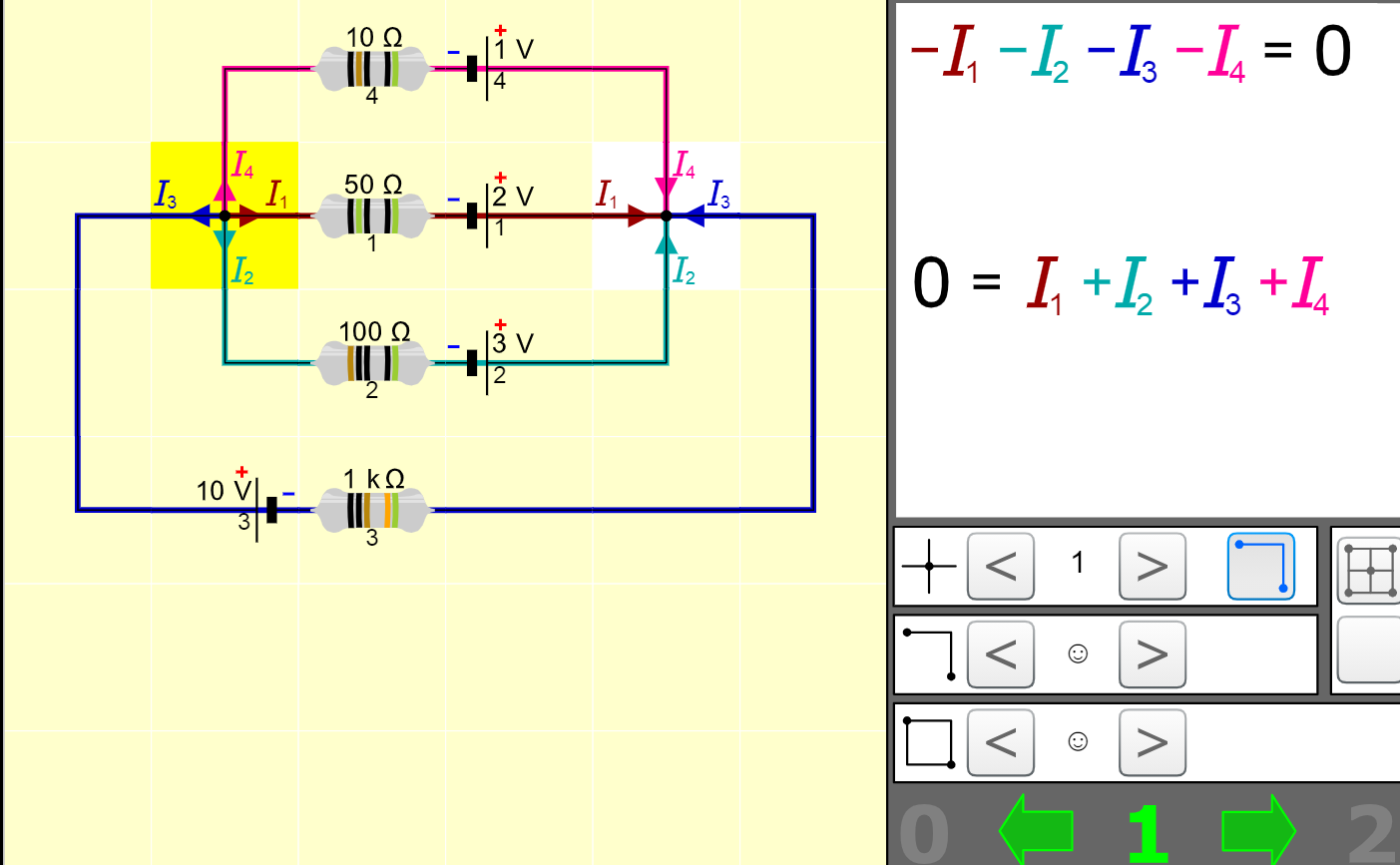Click the I3 label in the yellow node square
Screen dimensions: 1400x865
166,194
